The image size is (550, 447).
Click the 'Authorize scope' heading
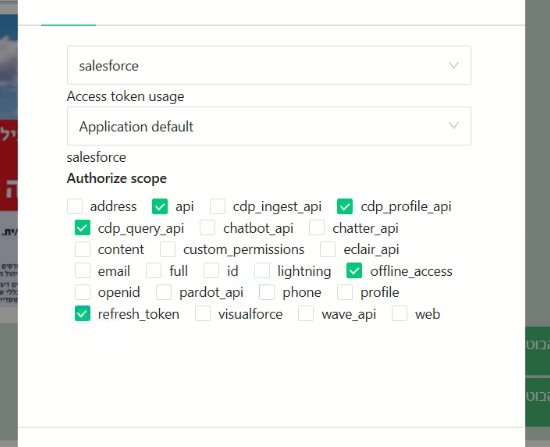[x=116, y=179]
